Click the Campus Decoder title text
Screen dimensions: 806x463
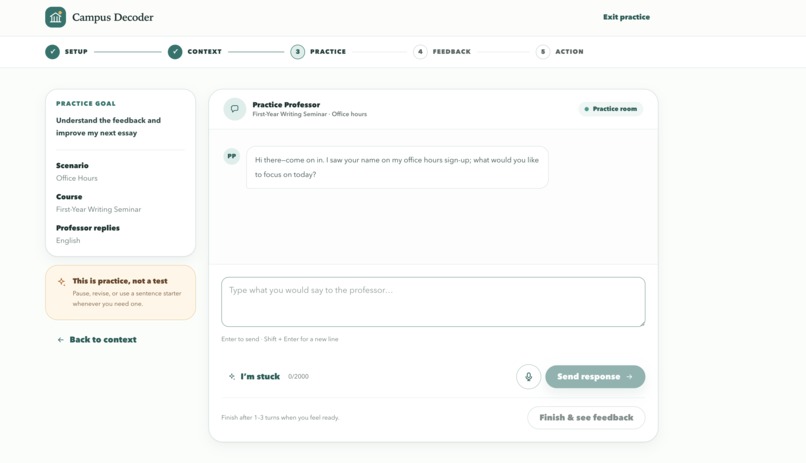pos(113,17)
